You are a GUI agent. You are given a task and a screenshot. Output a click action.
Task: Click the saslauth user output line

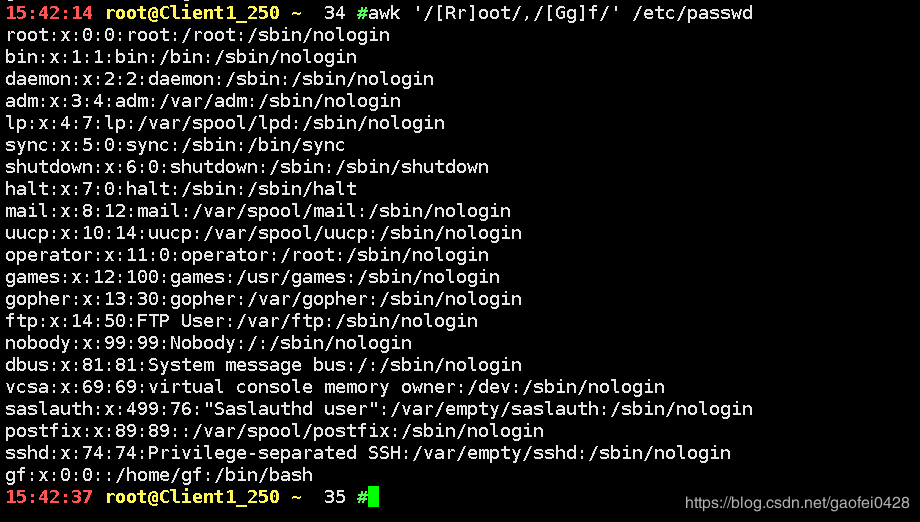point(379,409)
